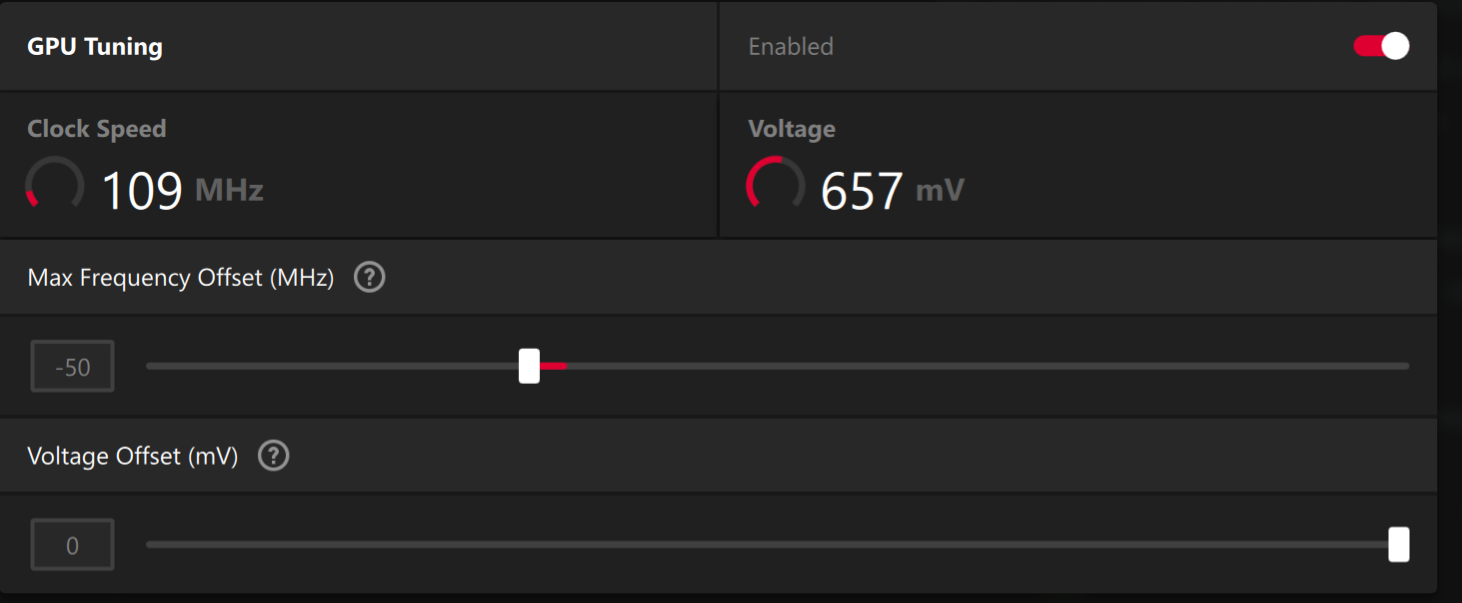Select the GPU Tuning heading

coord(95,46)
